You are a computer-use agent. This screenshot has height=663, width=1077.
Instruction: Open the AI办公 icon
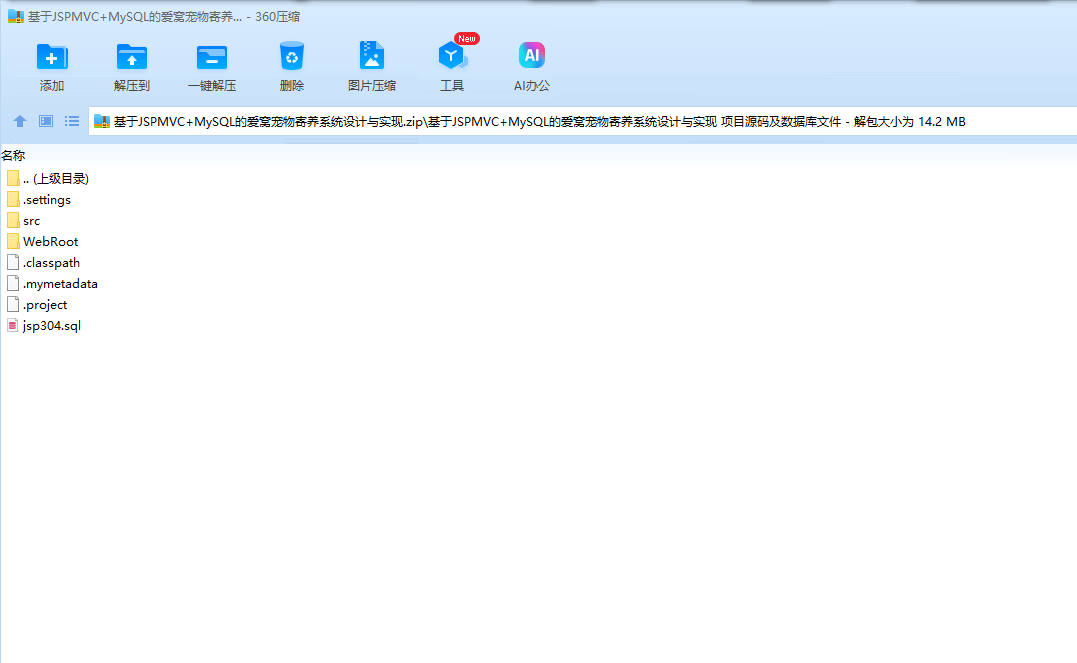(532, 56)
